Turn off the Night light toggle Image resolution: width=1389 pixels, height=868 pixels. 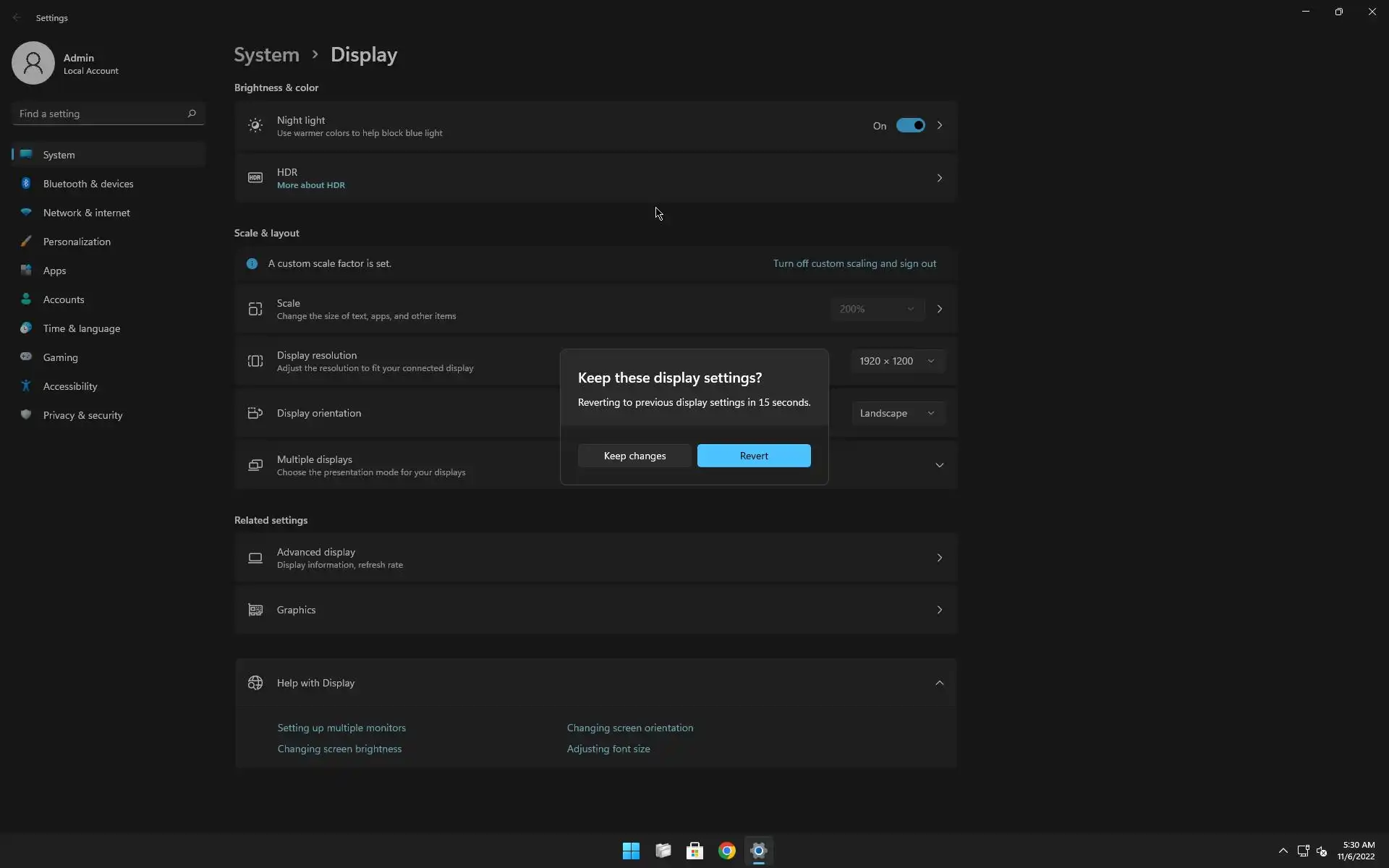point(910,126)
